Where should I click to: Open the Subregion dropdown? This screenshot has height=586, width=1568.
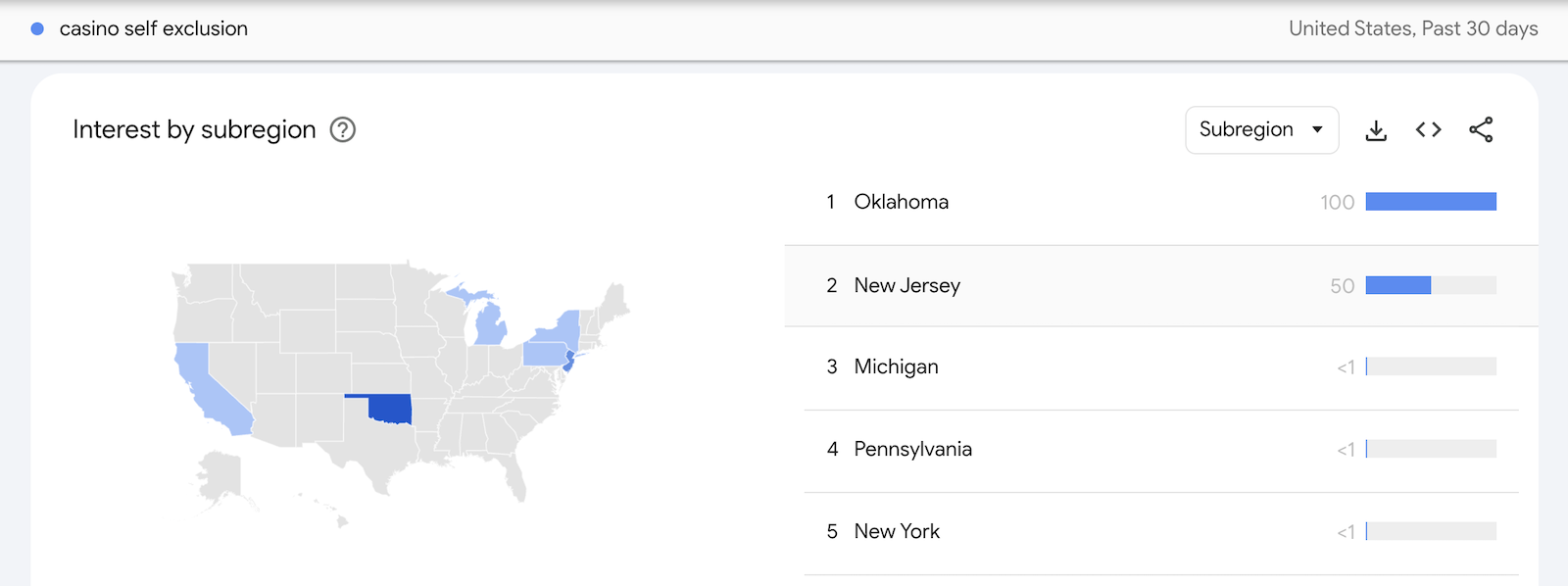point(1261,129)
